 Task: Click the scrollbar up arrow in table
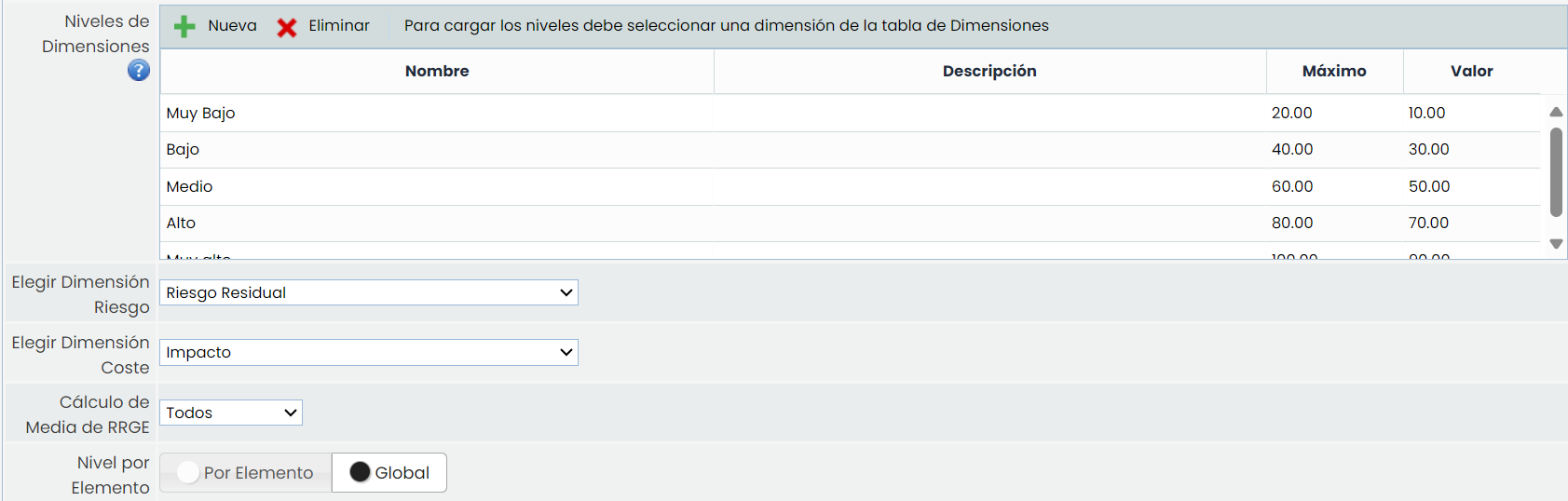pos(1556,112)
